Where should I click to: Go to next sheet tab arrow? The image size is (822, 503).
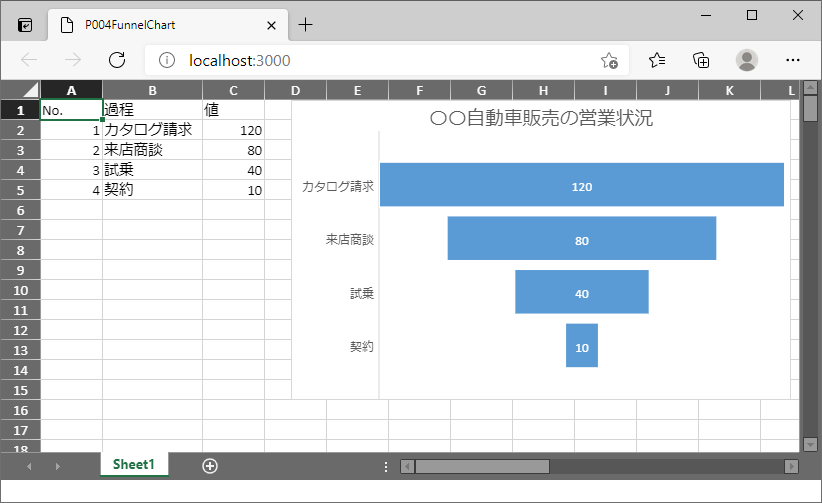(x=57, y=466)
